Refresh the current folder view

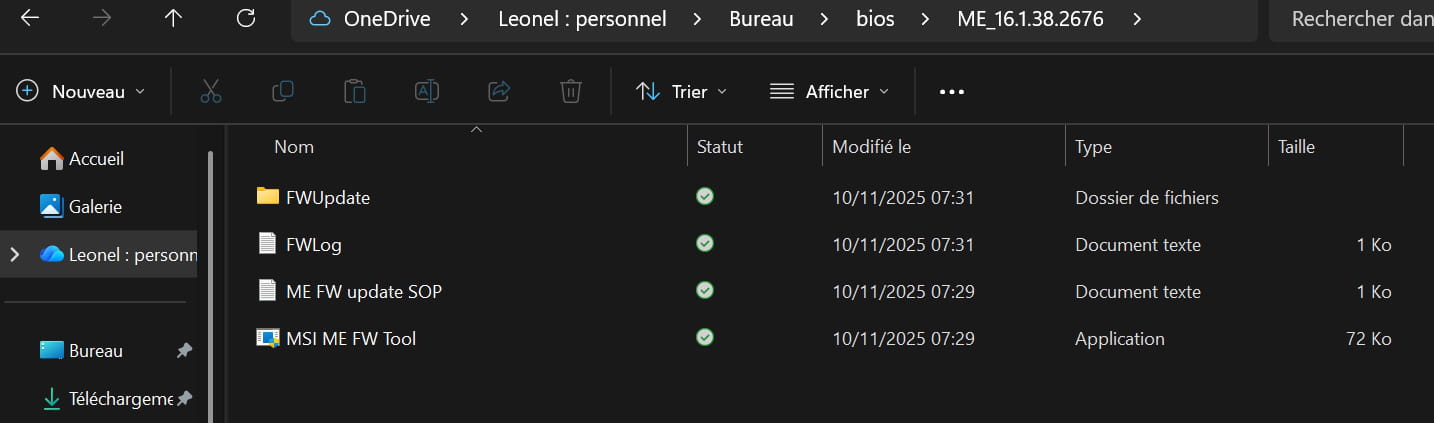[x=246, y=18]
